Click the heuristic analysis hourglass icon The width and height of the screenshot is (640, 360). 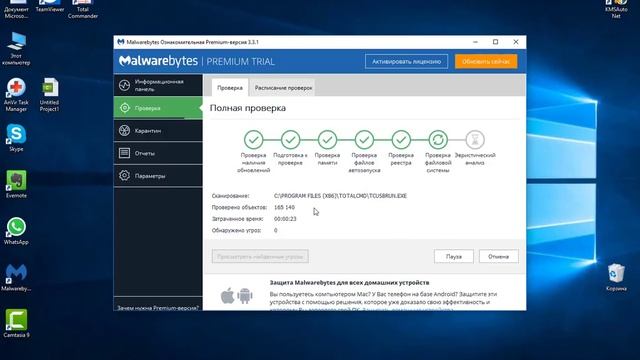(x=475, y=140)
